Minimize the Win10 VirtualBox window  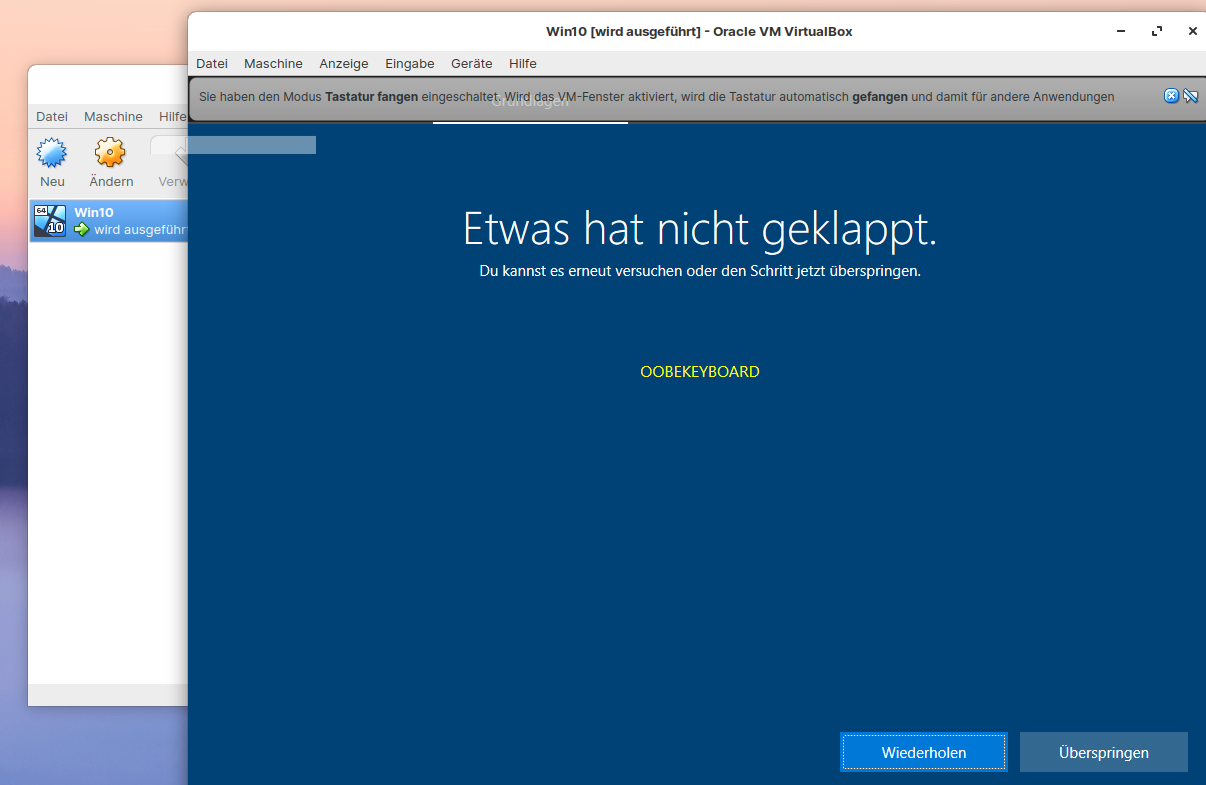(x=1121, y=31)
